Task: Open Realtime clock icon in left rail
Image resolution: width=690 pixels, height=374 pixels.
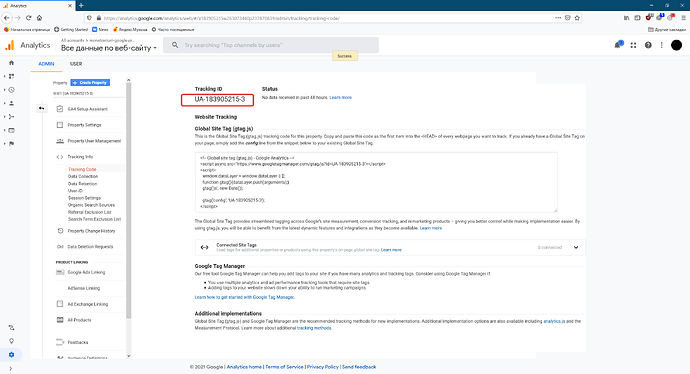Action: point(11,90)
